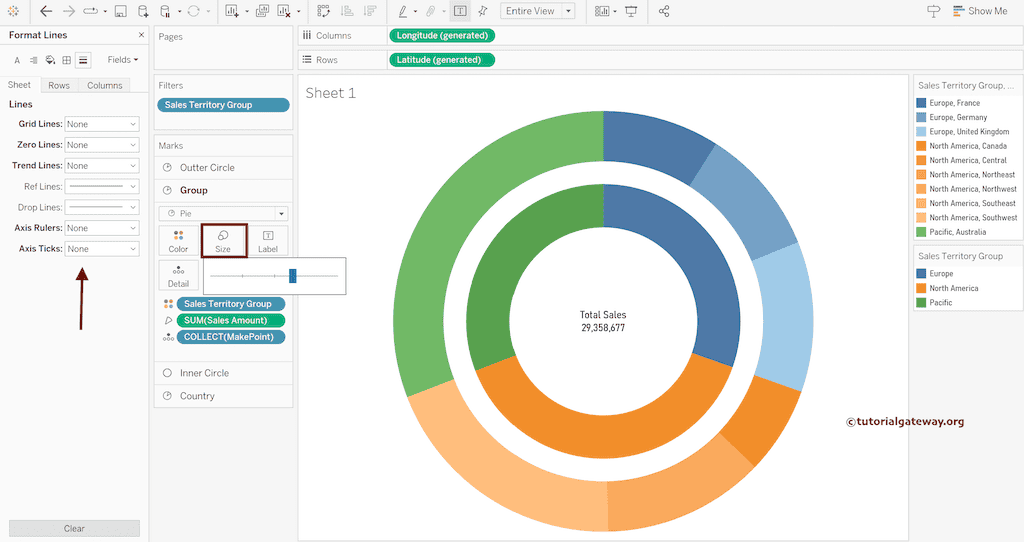Click the Data Guide icon near Show Me
The image size is (1024, 542).
(933, 11)
